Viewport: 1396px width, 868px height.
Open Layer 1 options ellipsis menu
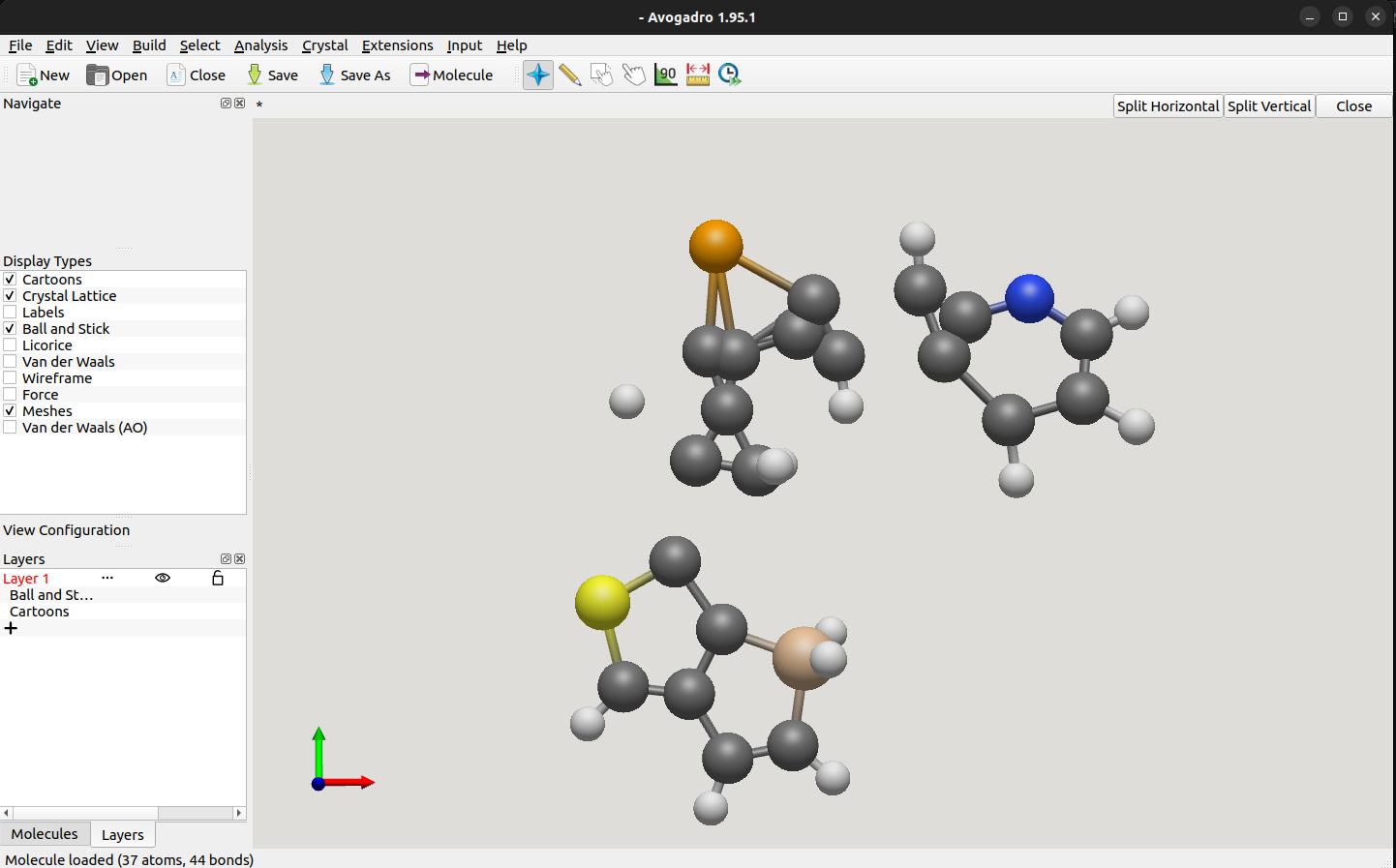[x=107, y=578]
